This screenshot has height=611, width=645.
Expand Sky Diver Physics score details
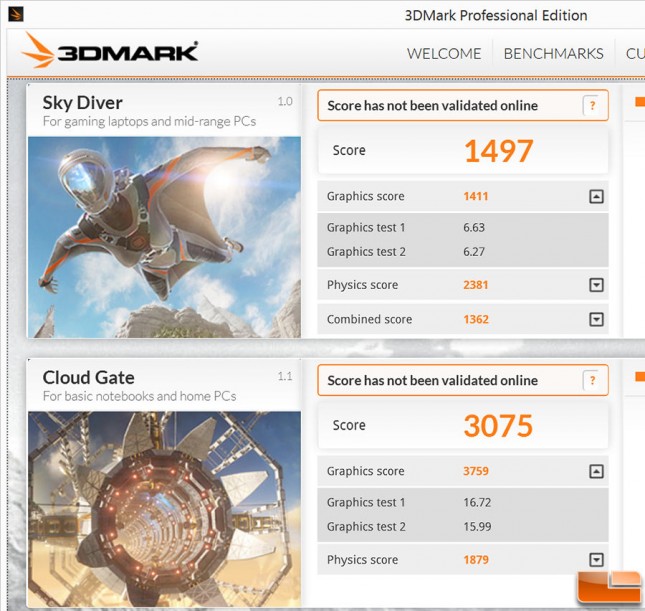coord(596,285)
